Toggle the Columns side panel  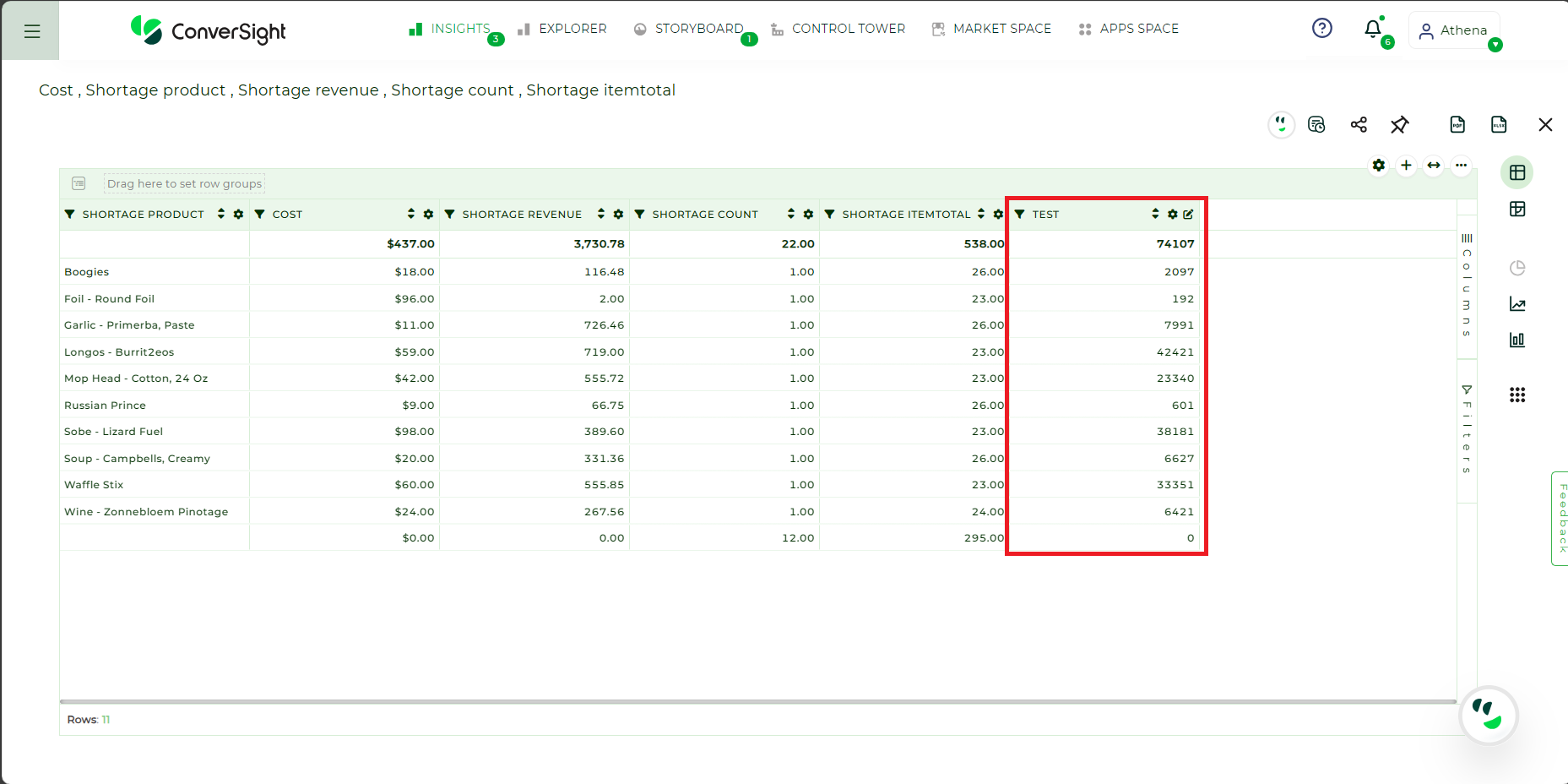[x=1467, y=286]
